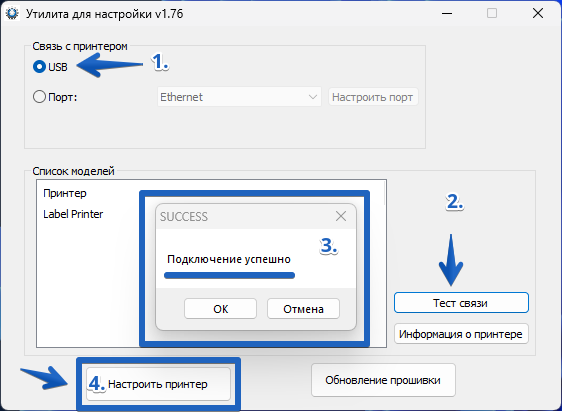Screen dimensions: 562x415
Task: Open the Ethernet port dropdown
Action: pyautogui.click(x=239, y=97)
